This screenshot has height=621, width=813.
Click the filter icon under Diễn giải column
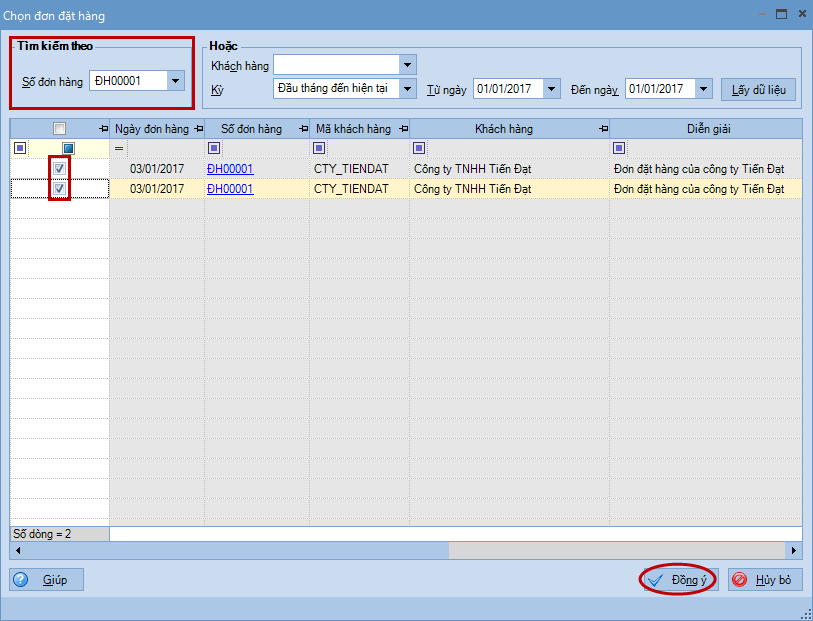619,149
